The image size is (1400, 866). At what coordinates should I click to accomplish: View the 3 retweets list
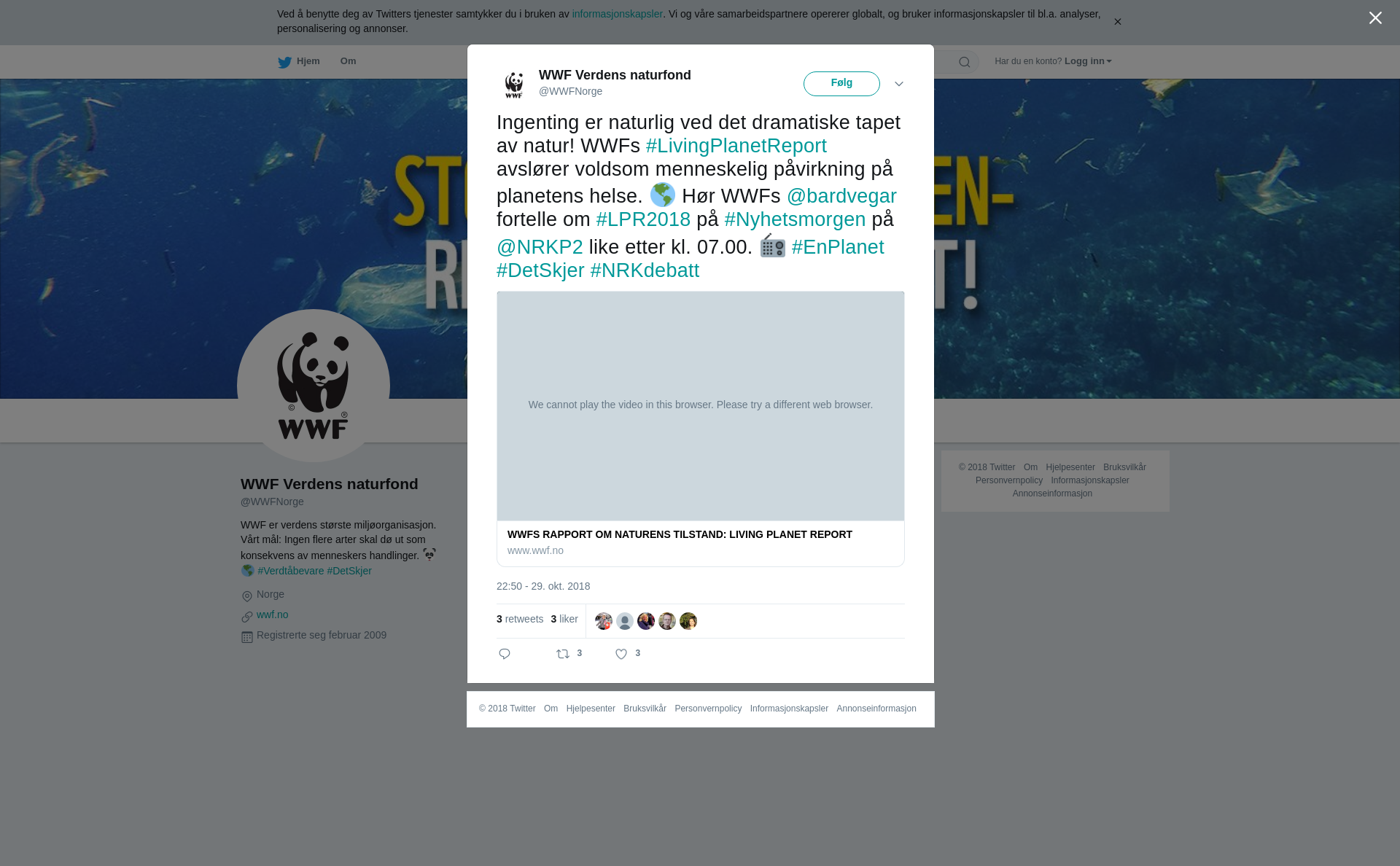tap(520, 619)
